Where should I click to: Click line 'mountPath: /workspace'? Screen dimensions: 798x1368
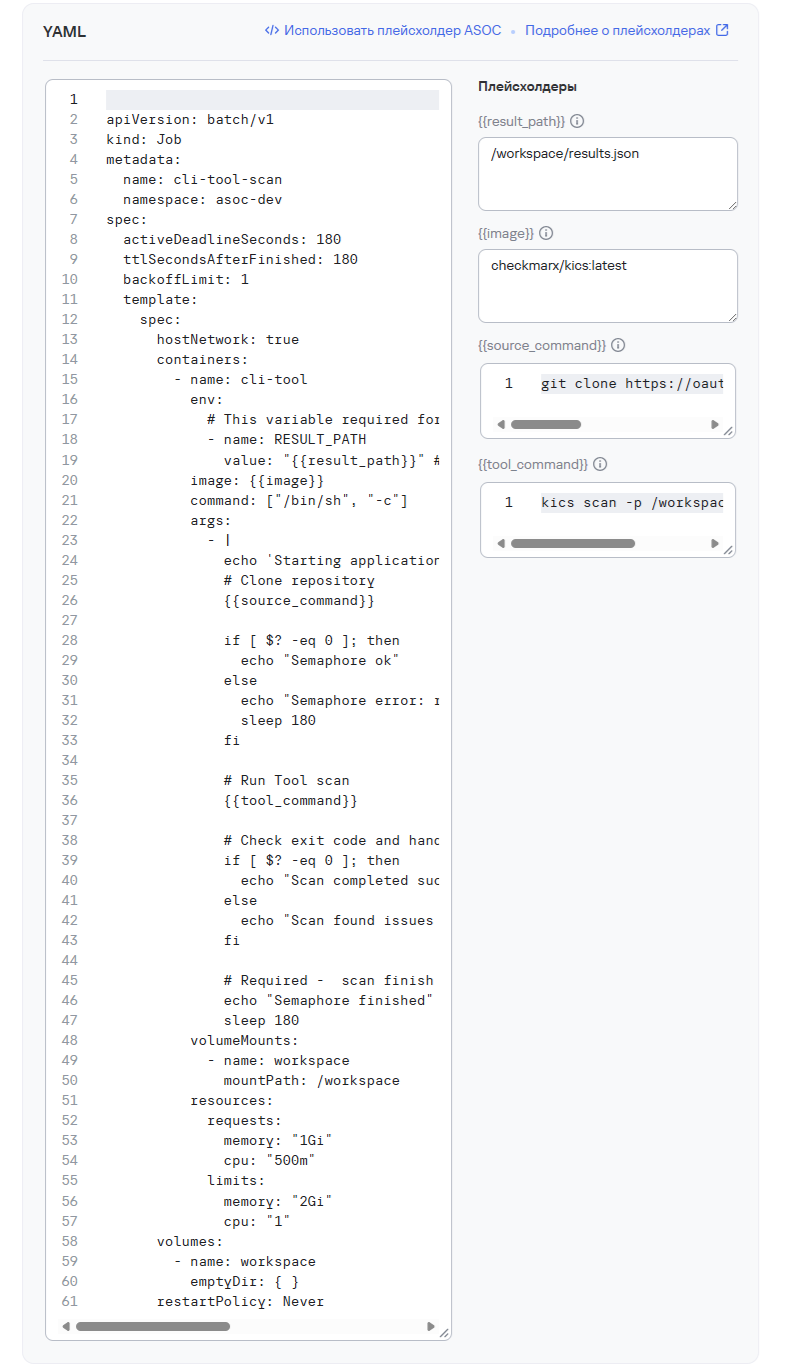tap(312, 1081)
